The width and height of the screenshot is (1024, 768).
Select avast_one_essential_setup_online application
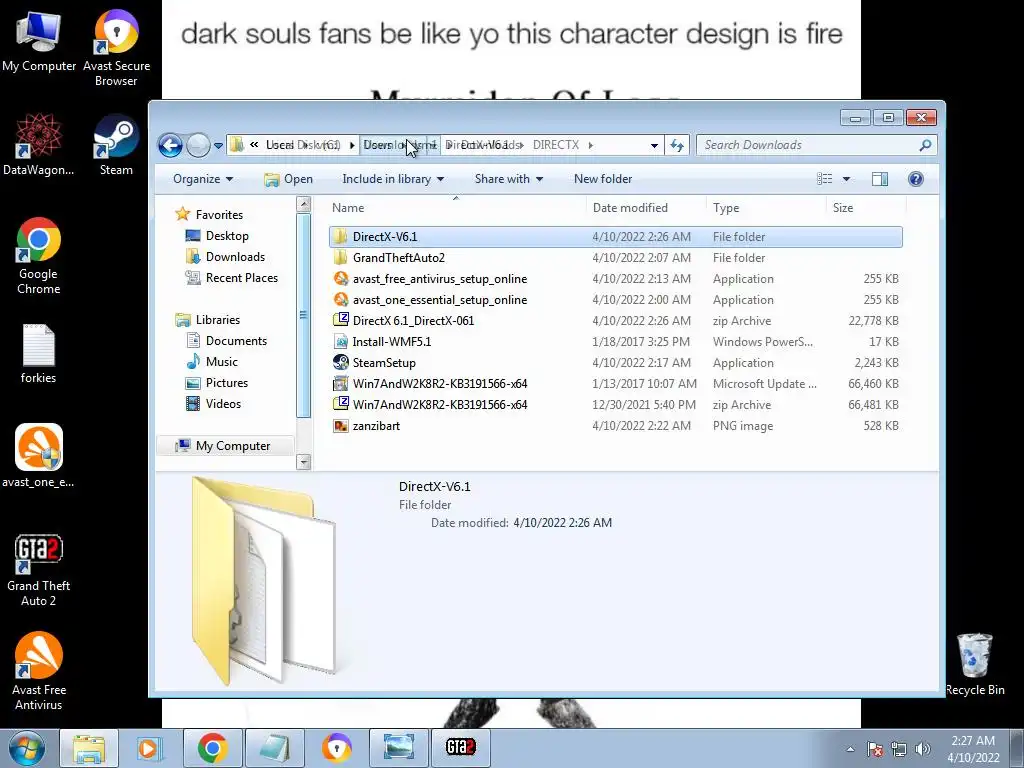(x=615, y=300)
